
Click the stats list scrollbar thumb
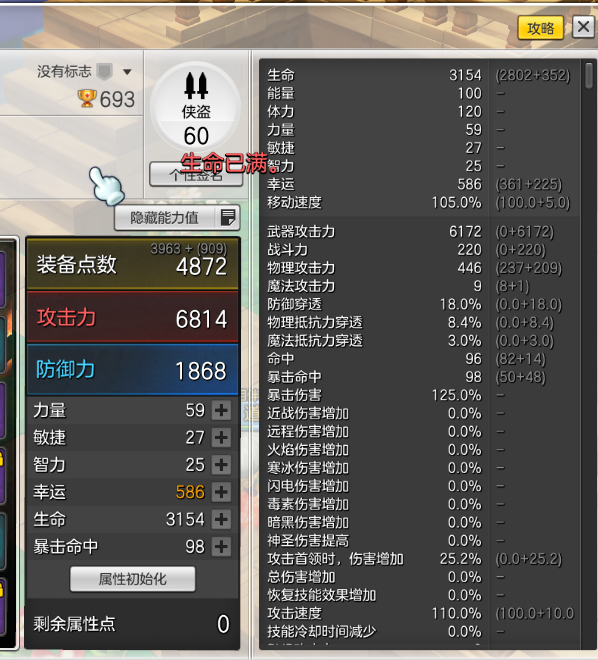589,75
